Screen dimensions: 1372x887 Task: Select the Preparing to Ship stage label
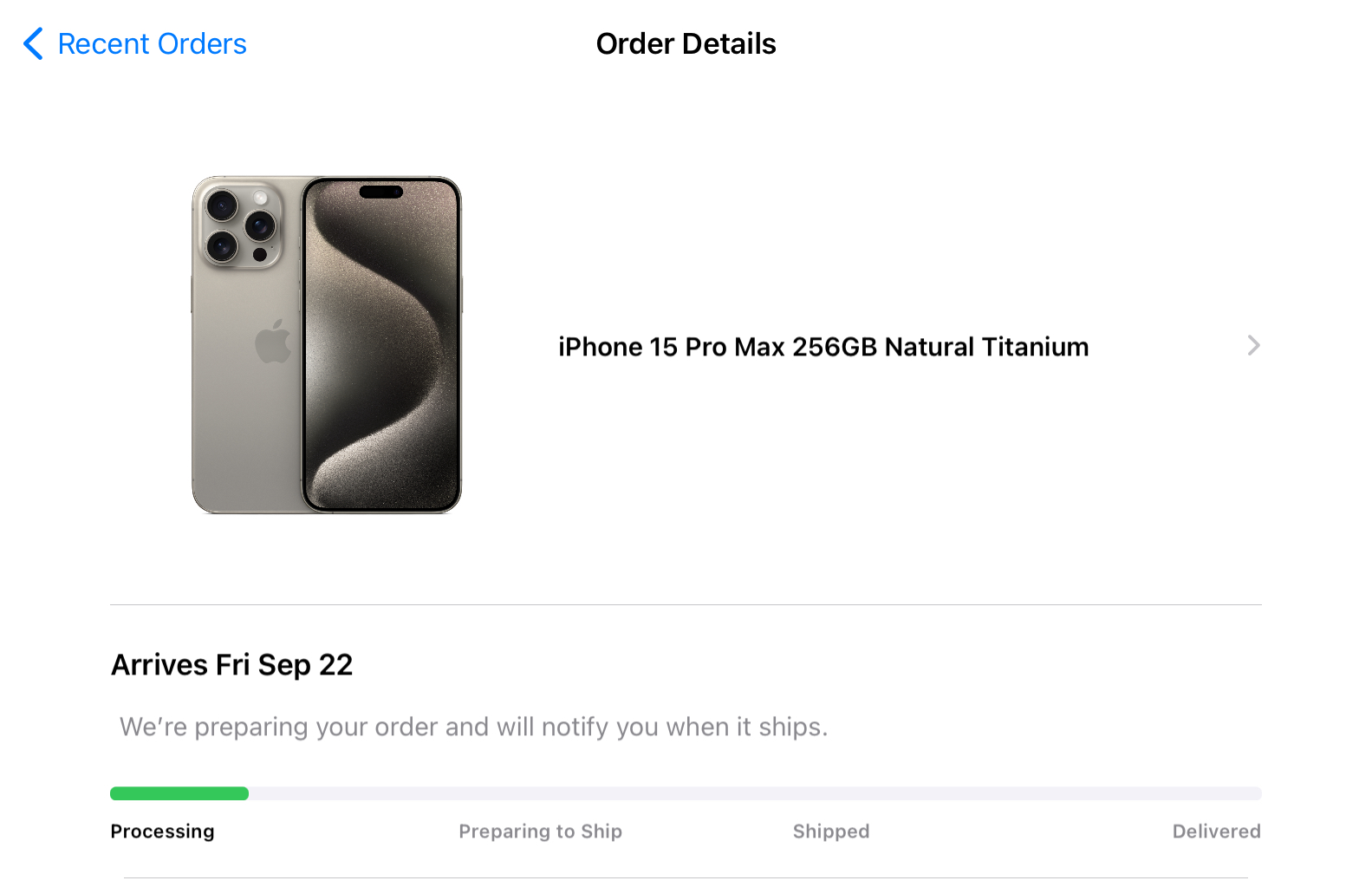click(540, 832)
